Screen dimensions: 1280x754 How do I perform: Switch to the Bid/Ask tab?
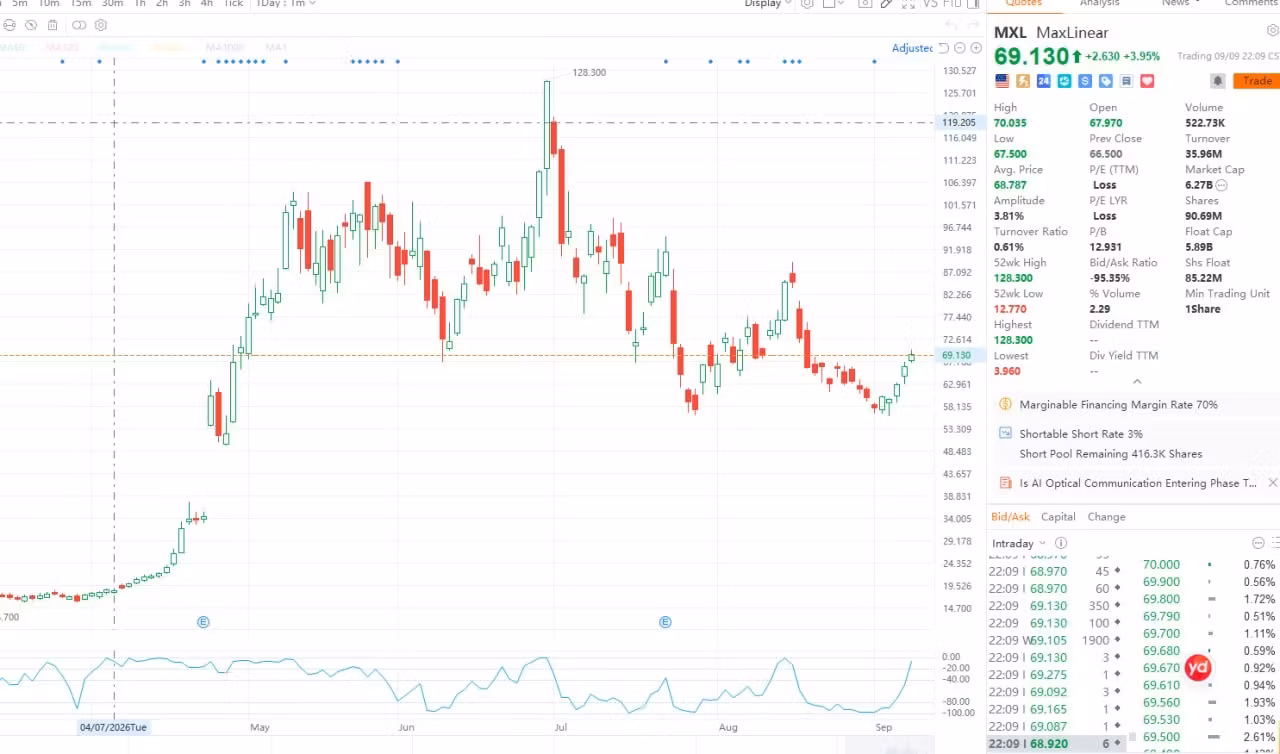click(x=1010, y=517)
